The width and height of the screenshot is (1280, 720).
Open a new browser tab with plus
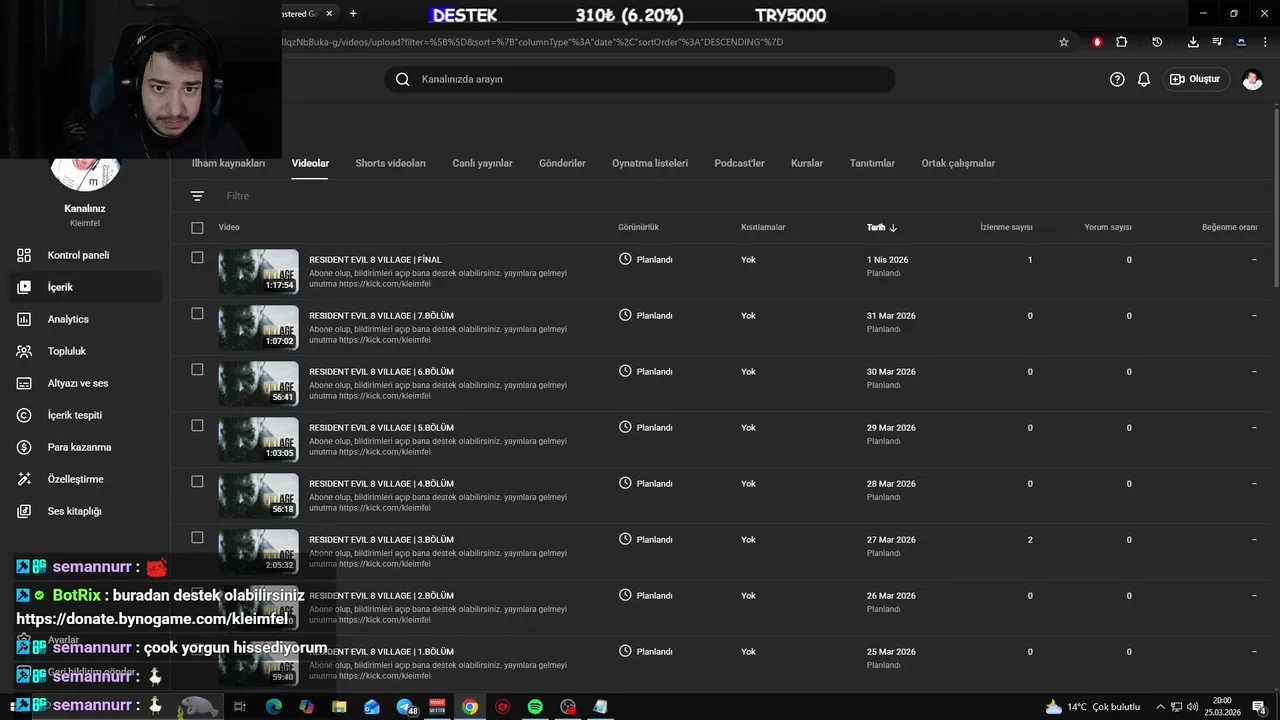[353, 13]
